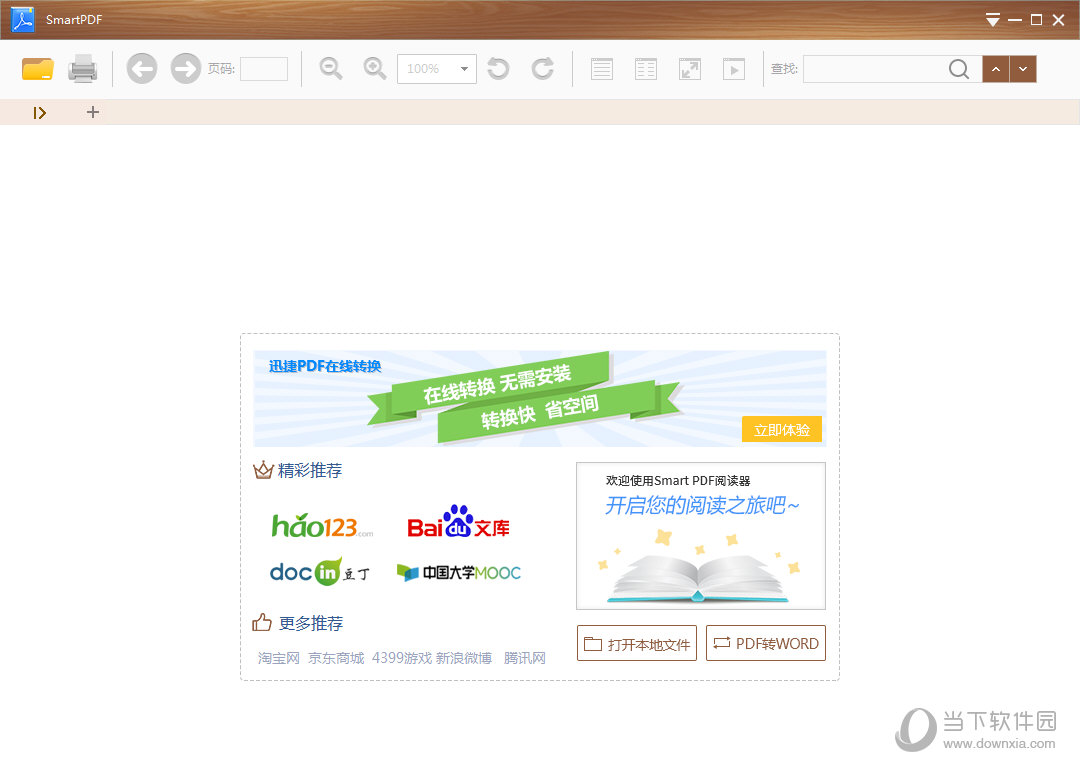Find next match with the down arrow
1080x773 pixels.
tap(1023, 69)
